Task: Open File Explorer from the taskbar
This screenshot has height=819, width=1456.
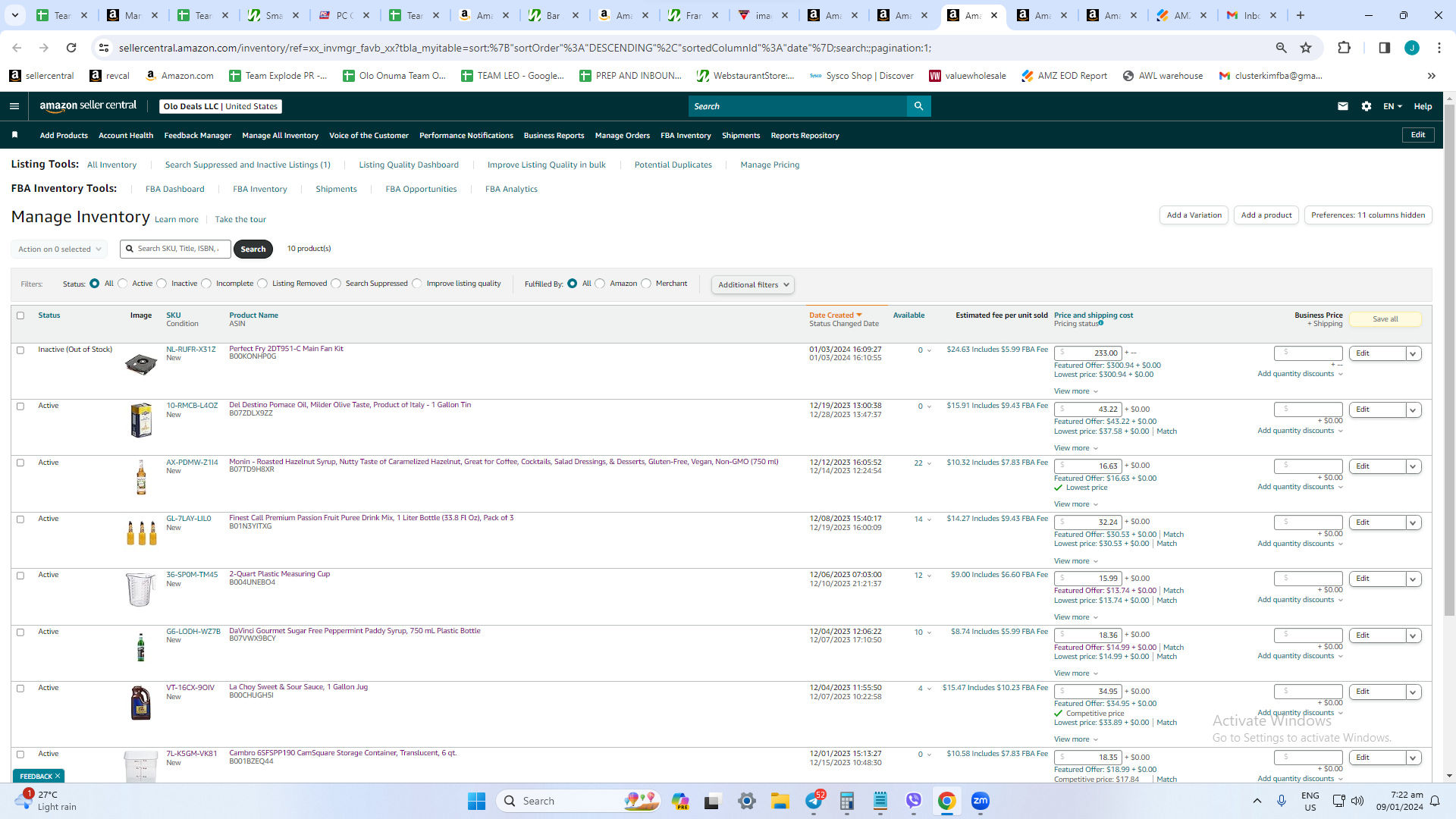Action: (780, 801)
